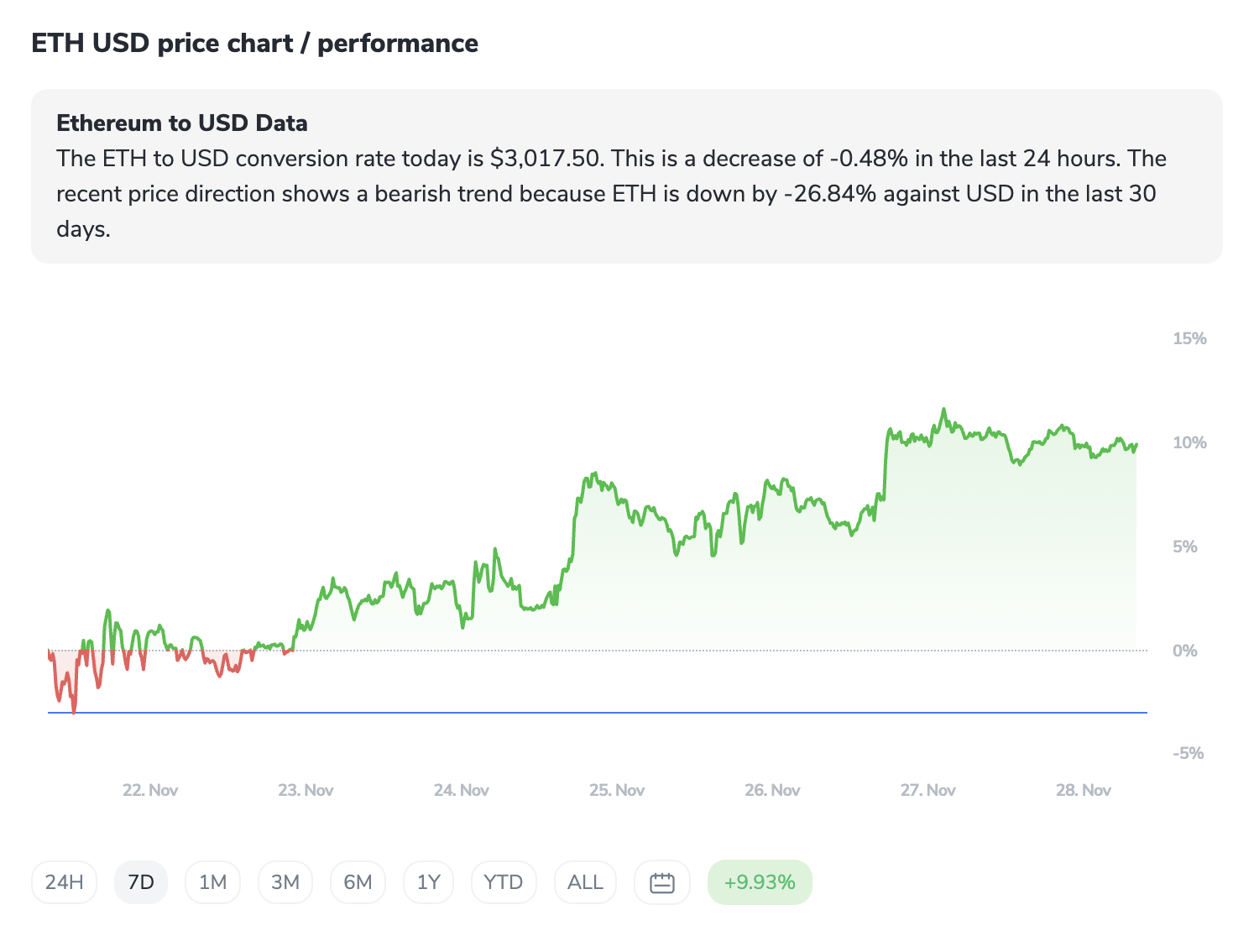Click the 25. Nov axis label
The height and width of the screenshot is (952, 1254).
point(617,790)
